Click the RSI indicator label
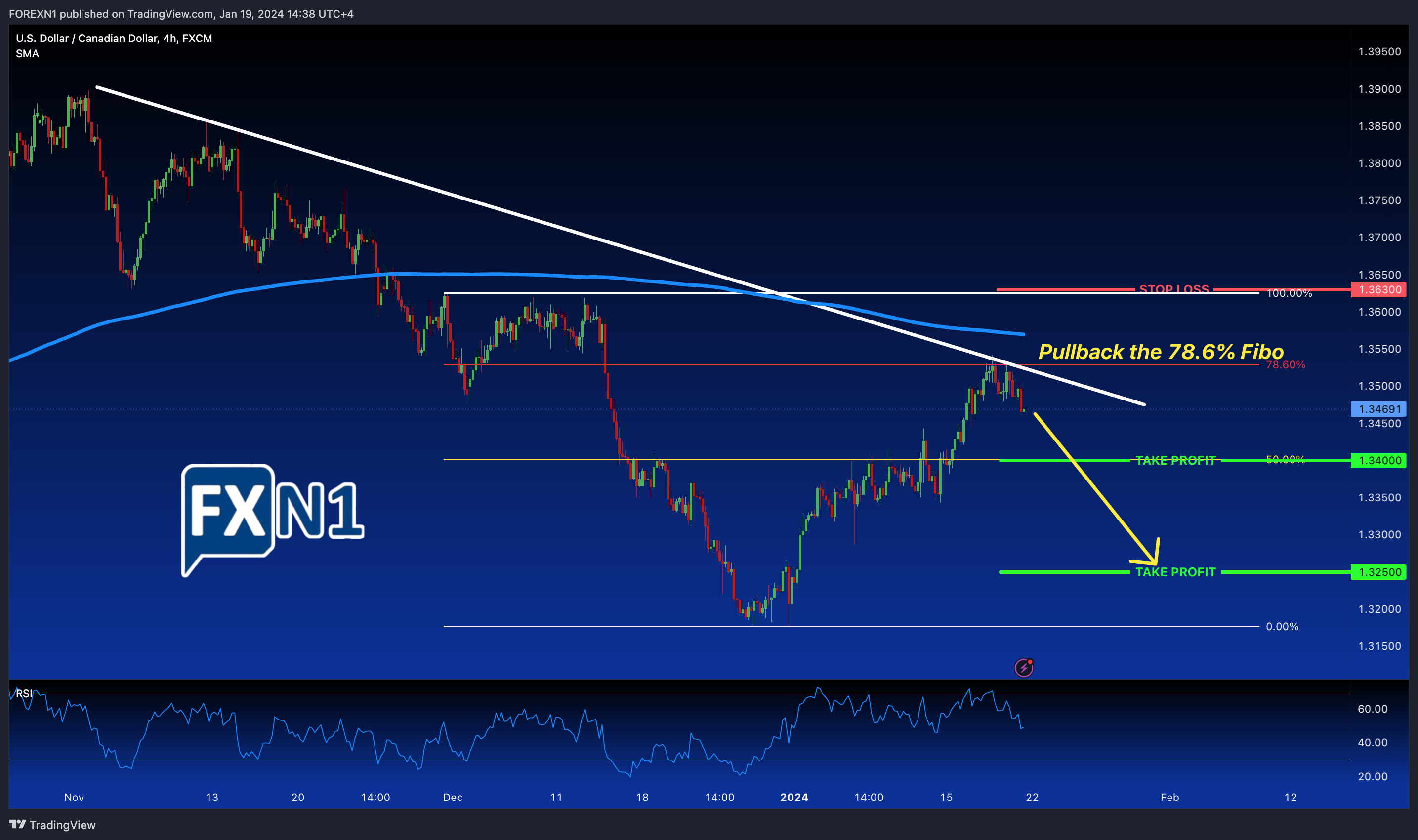 point(24,693)
